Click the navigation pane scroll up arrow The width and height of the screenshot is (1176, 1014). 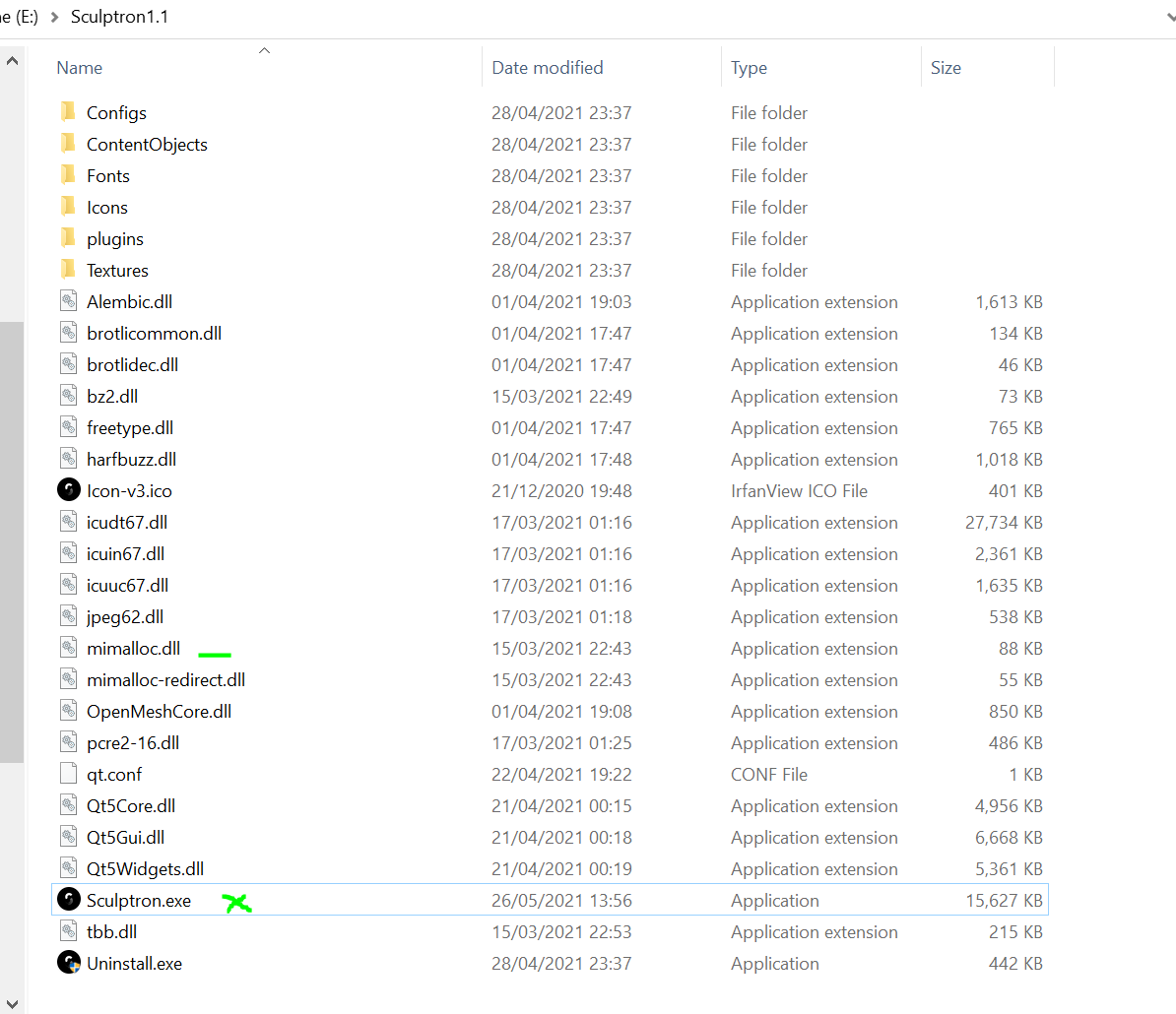(x=12, y=61)
